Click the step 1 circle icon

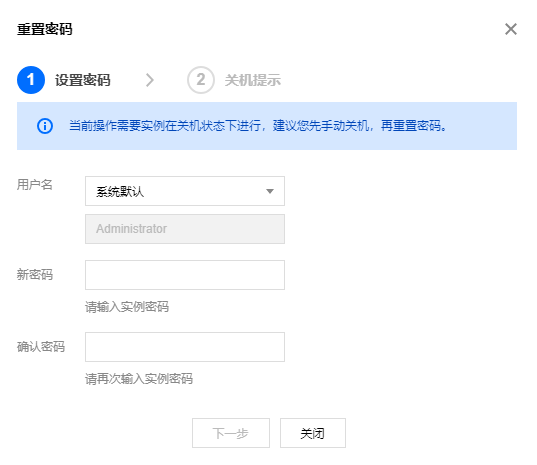point(31,80)
